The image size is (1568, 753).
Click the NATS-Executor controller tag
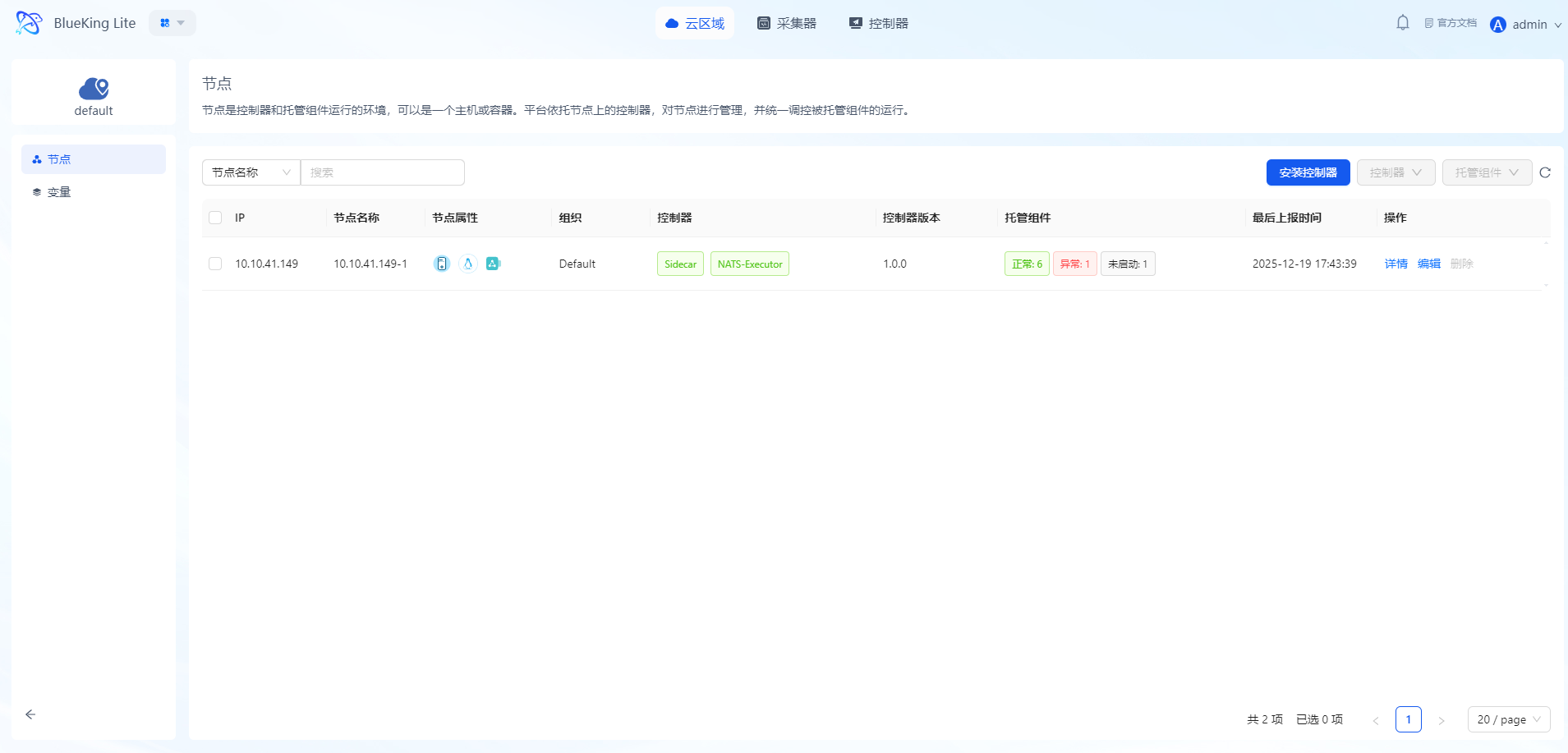pos(750,264)
